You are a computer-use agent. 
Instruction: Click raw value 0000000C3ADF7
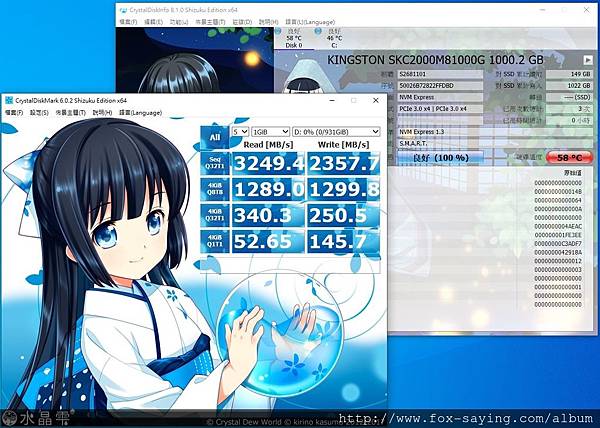coord(558,243)
